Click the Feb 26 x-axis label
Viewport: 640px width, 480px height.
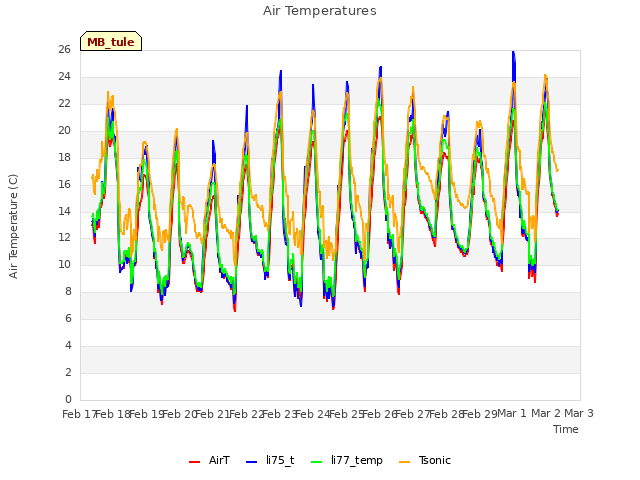point(379,414)
